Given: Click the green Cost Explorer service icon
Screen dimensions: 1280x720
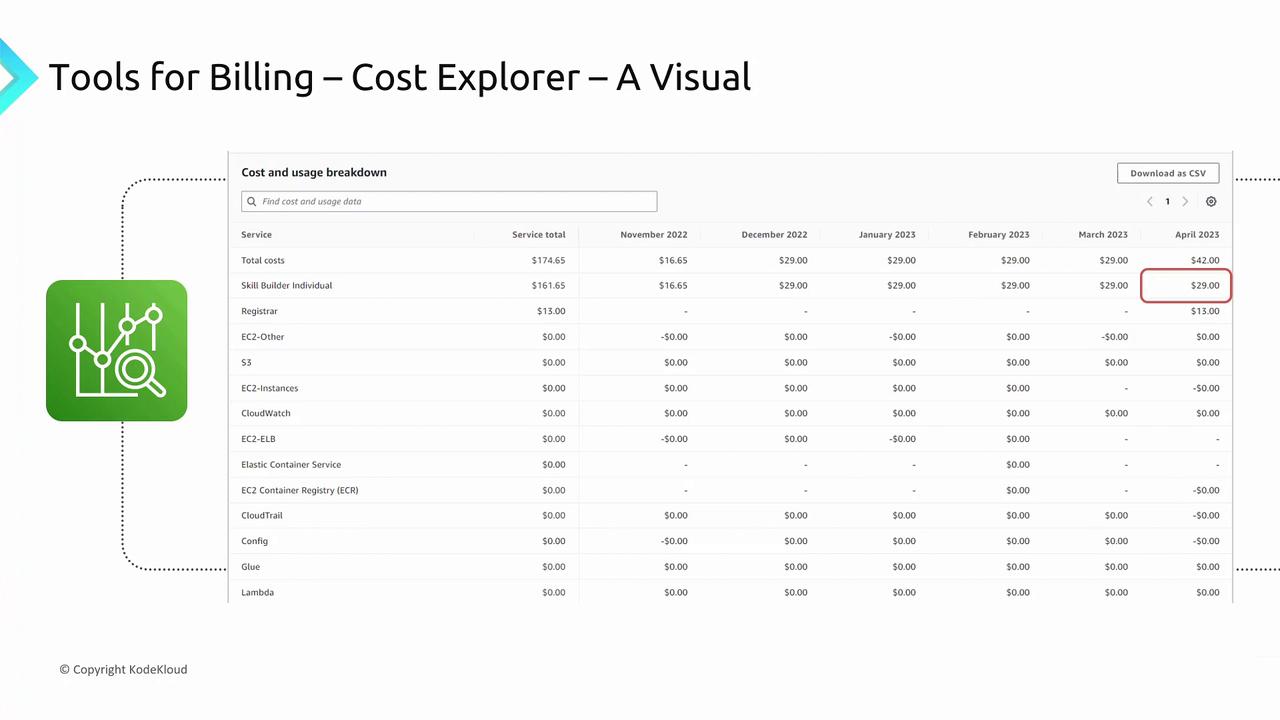Looking at the screenshot, I should coord(116,350).
